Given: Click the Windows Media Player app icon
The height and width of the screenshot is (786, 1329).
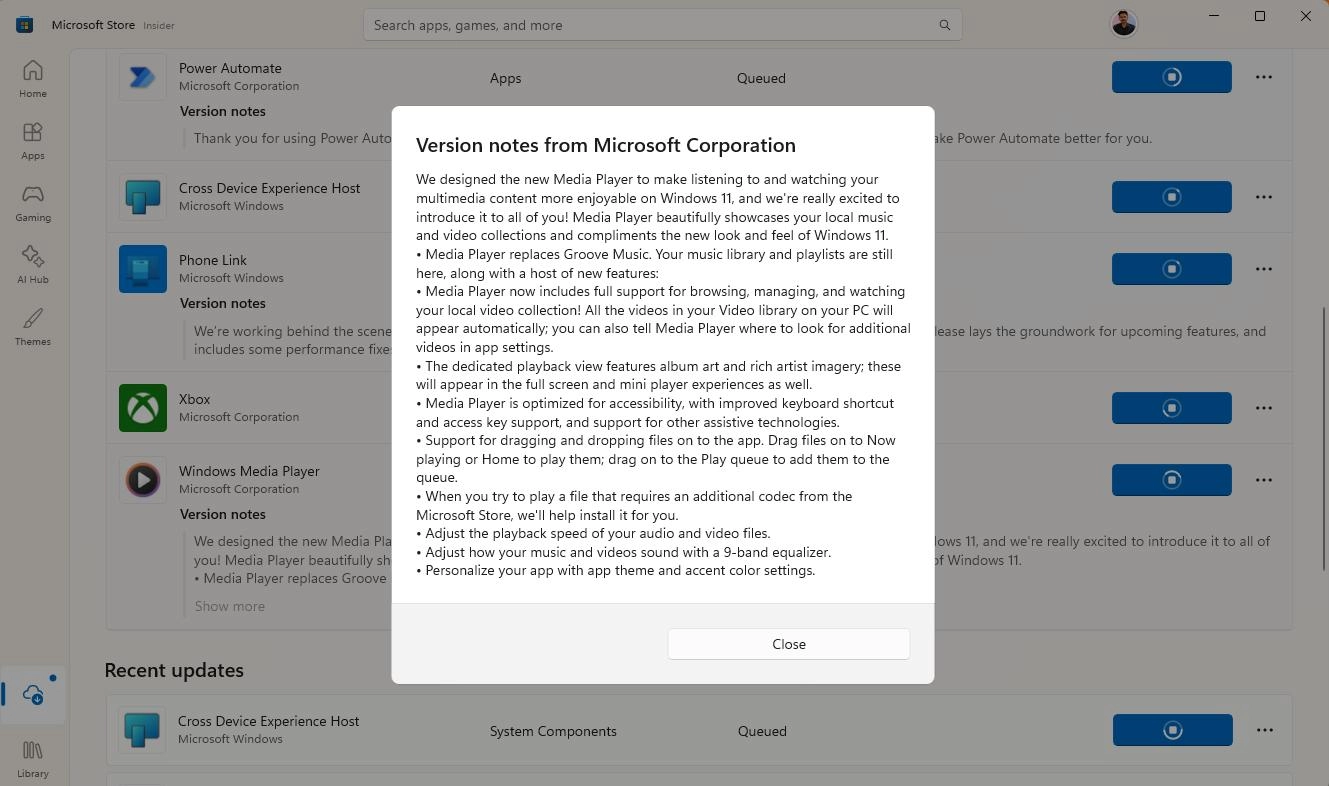Looking at the screenshot, I should click(142, 480).
